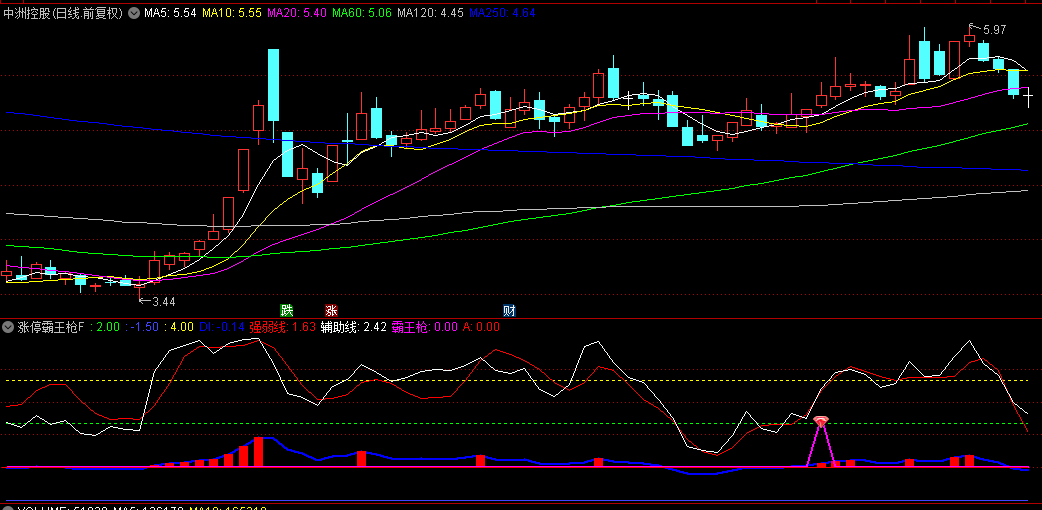Image resolution: width=1042 pixels, height=510 pixels.
Task: Click the white 辅助线: 2.42 label
Action: pos(353,326)
